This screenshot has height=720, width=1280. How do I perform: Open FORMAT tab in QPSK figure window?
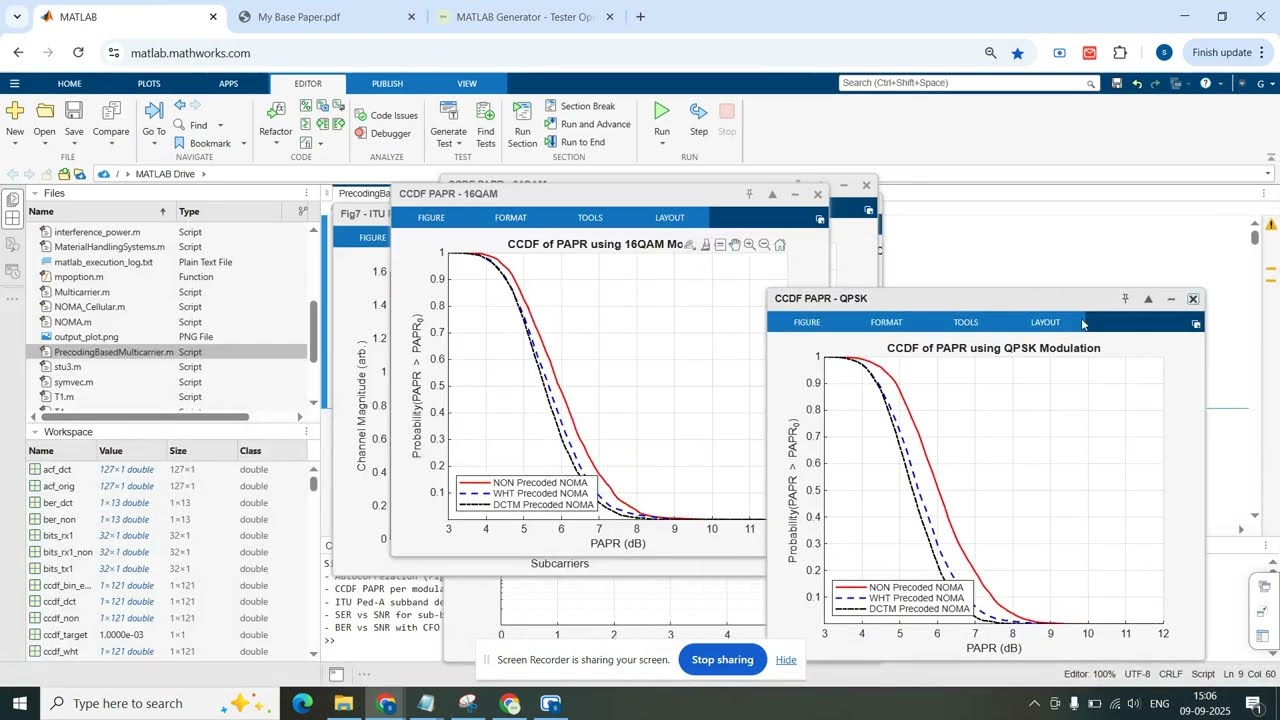[x=886, y=322]
